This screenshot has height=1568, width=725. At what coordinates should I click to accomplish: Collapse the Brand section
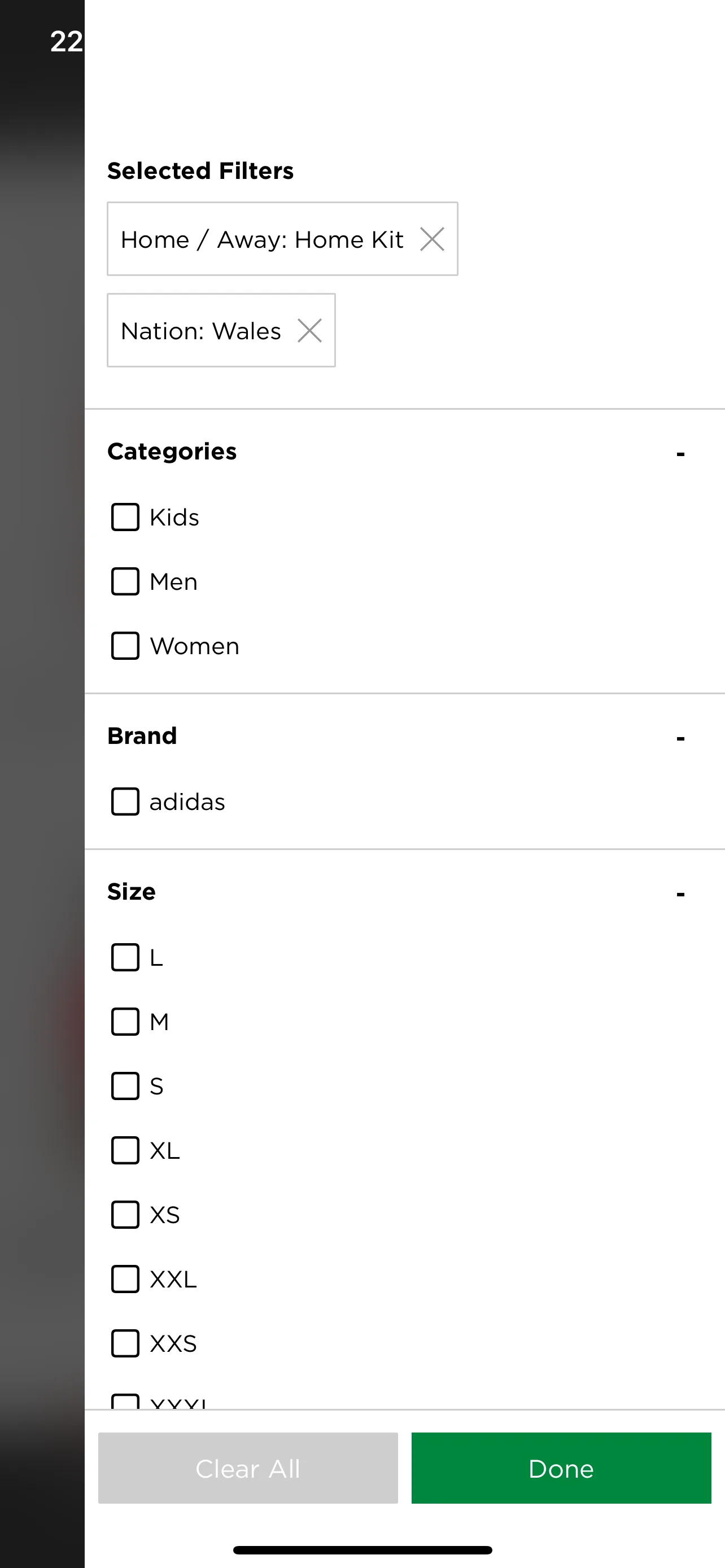click(680, 738)
